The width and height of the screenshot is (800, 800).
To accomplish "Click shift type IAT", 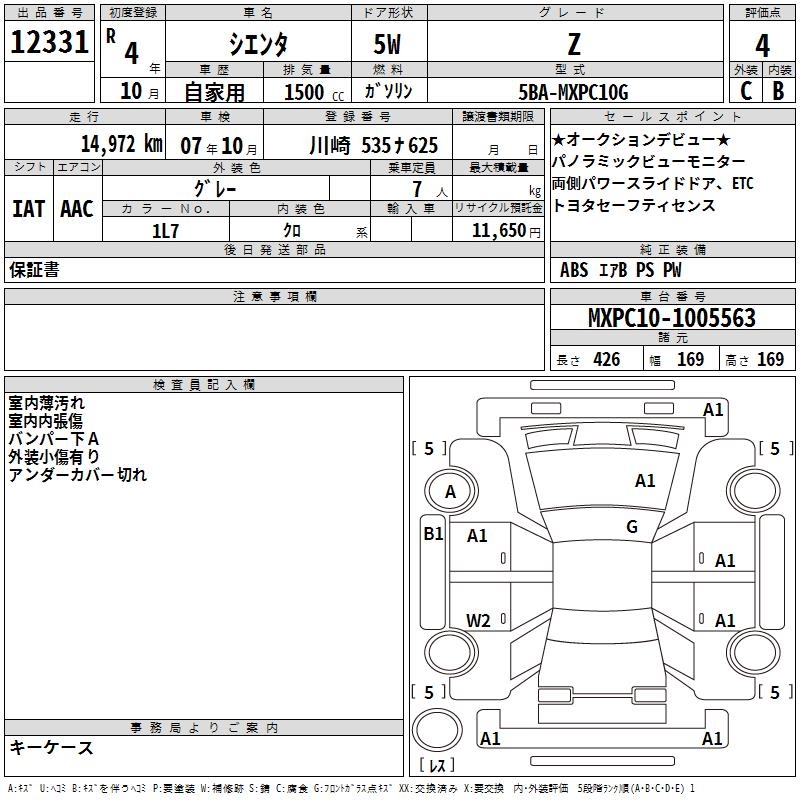I will (x=28, y=209).
